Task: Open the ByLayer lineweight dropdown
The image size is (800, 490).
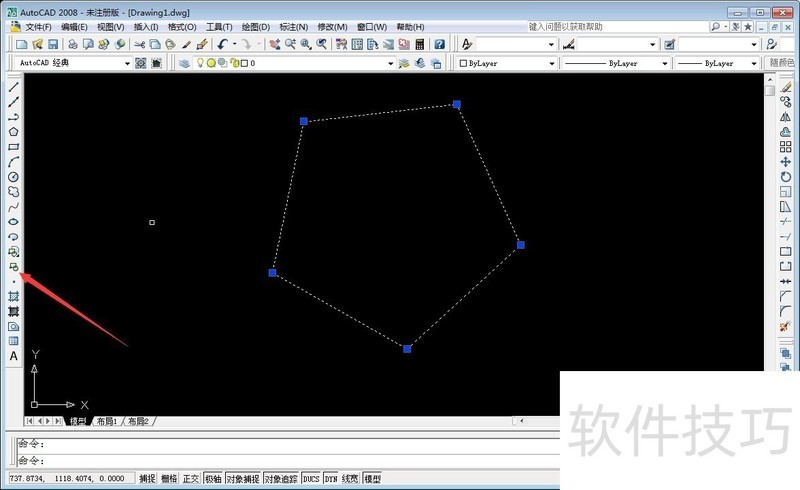Action: coord(754,63)
